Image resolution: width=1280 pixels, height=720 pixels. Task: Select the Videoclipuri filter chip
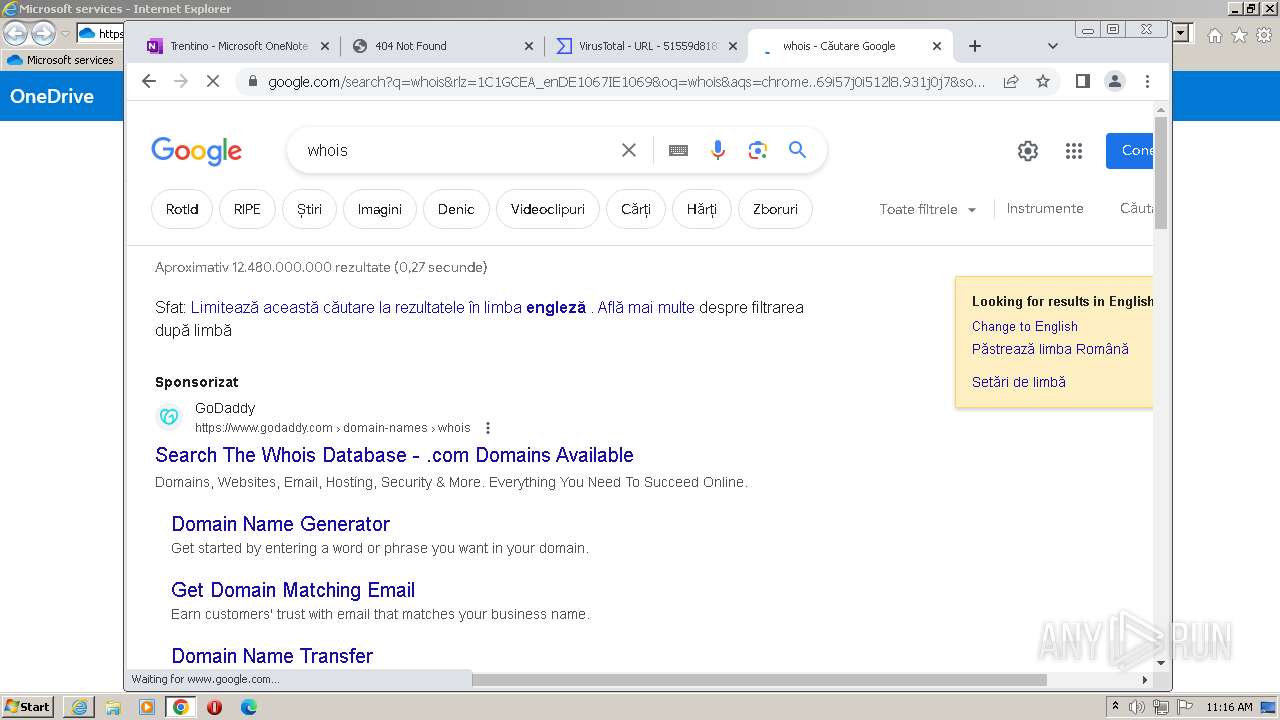(x=548, y=209)
